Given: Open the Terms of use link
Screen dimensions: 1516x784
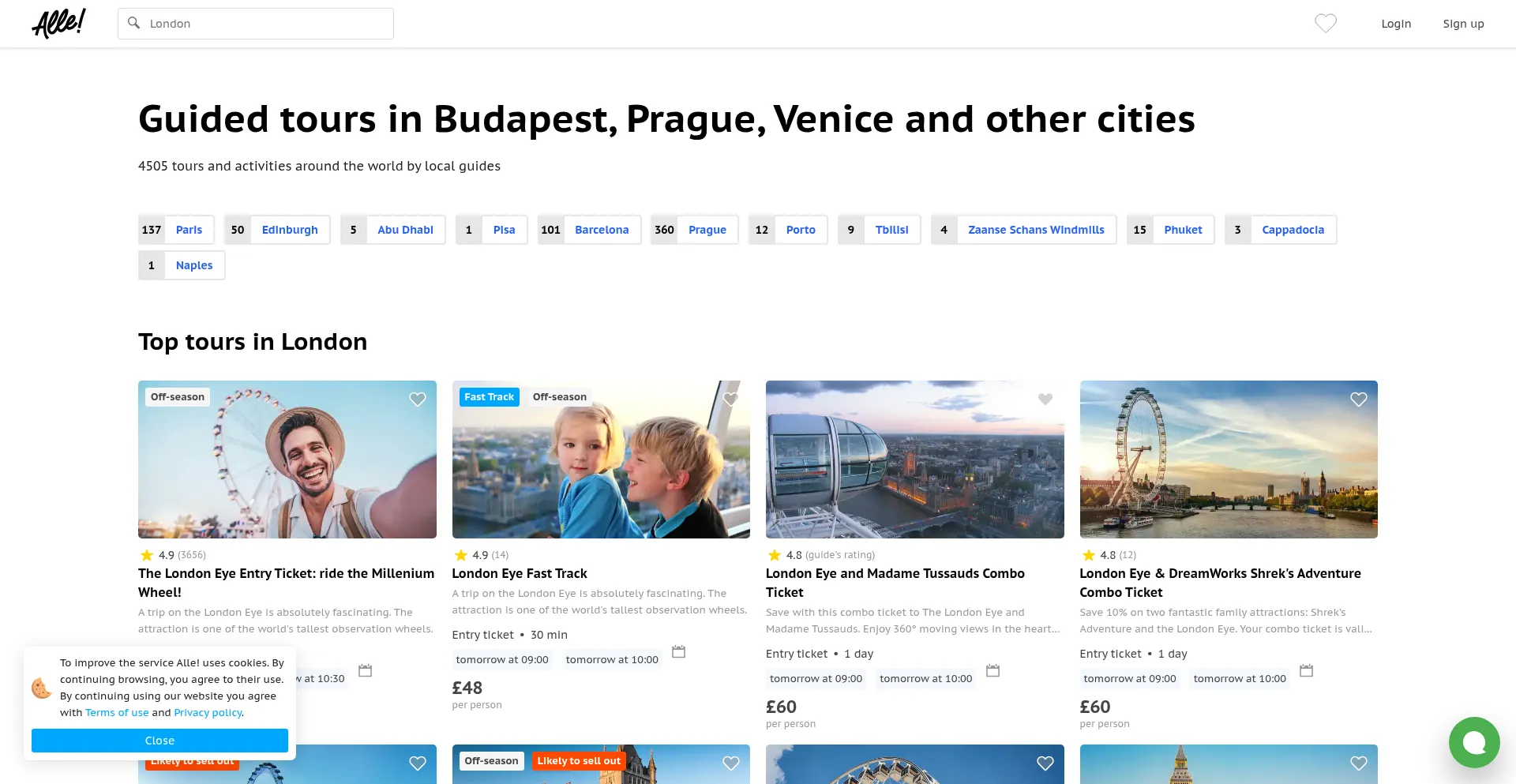Looking at the screenshot, I should [117, 712].
